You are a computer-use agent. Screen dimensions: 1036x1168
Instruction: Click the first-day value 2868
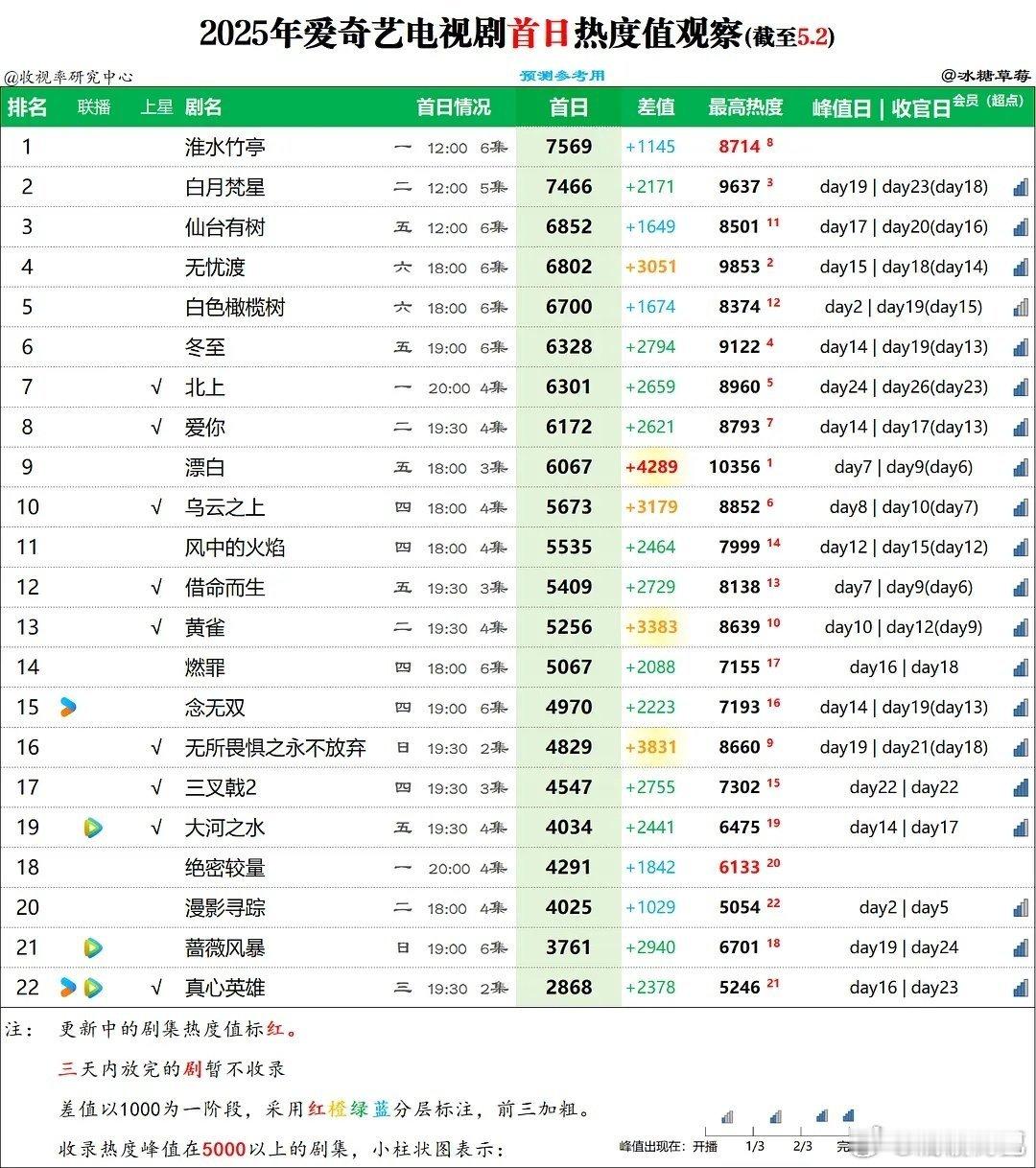pyautogui.click(x=569, y=988)
